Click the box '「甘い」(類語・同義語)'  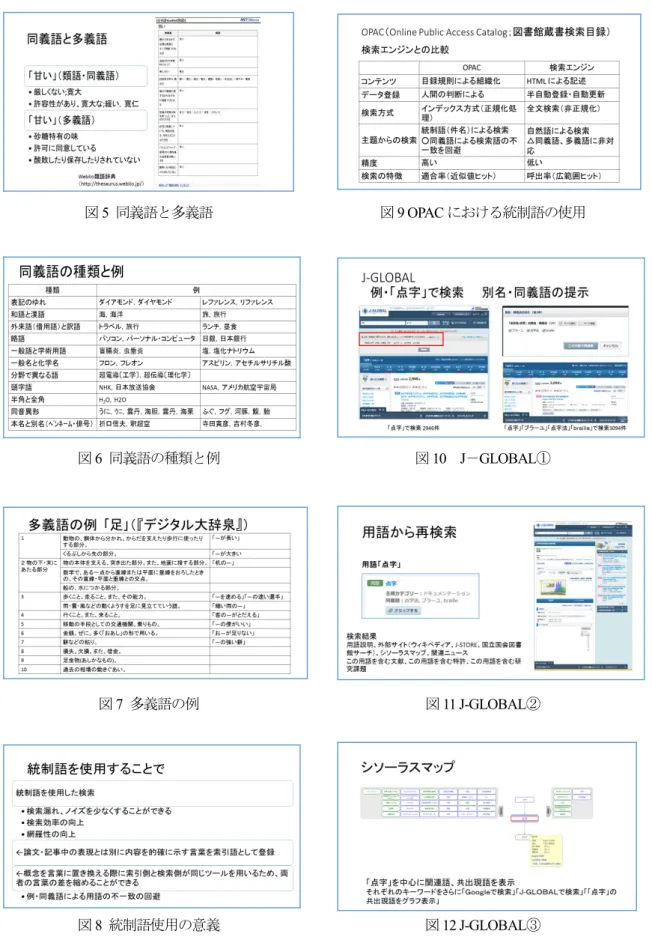86,76
